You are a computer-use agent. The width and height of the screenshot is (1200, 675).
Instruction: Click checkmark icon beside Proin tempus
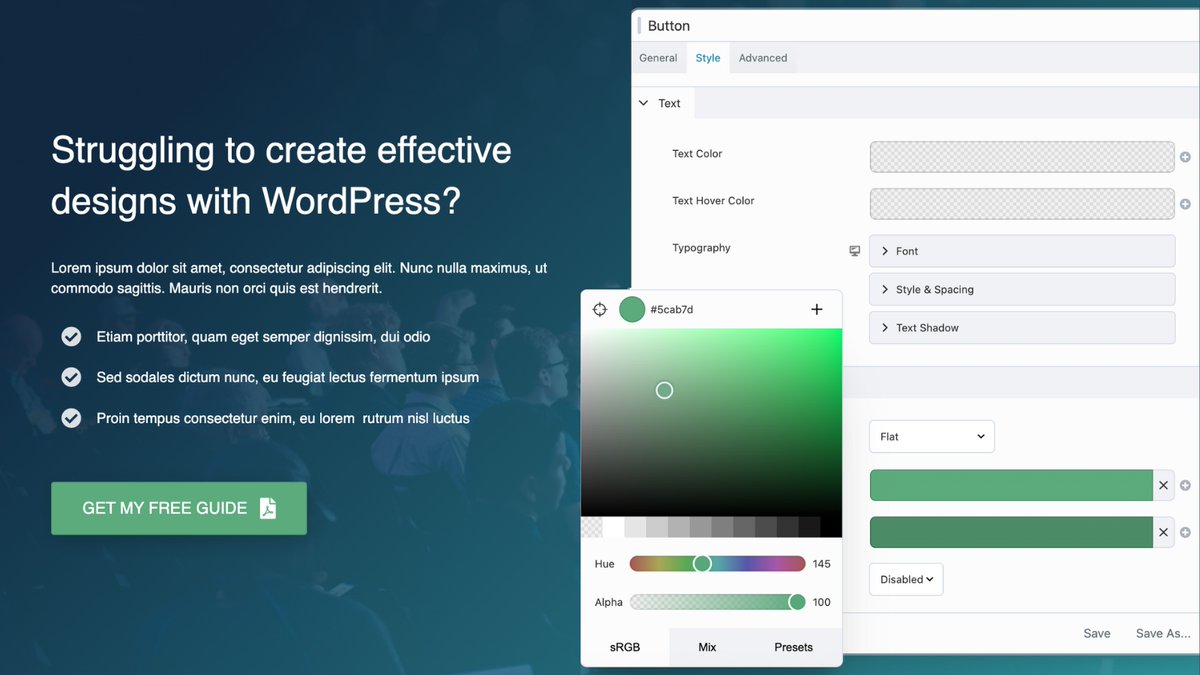(x=71, y=418)
